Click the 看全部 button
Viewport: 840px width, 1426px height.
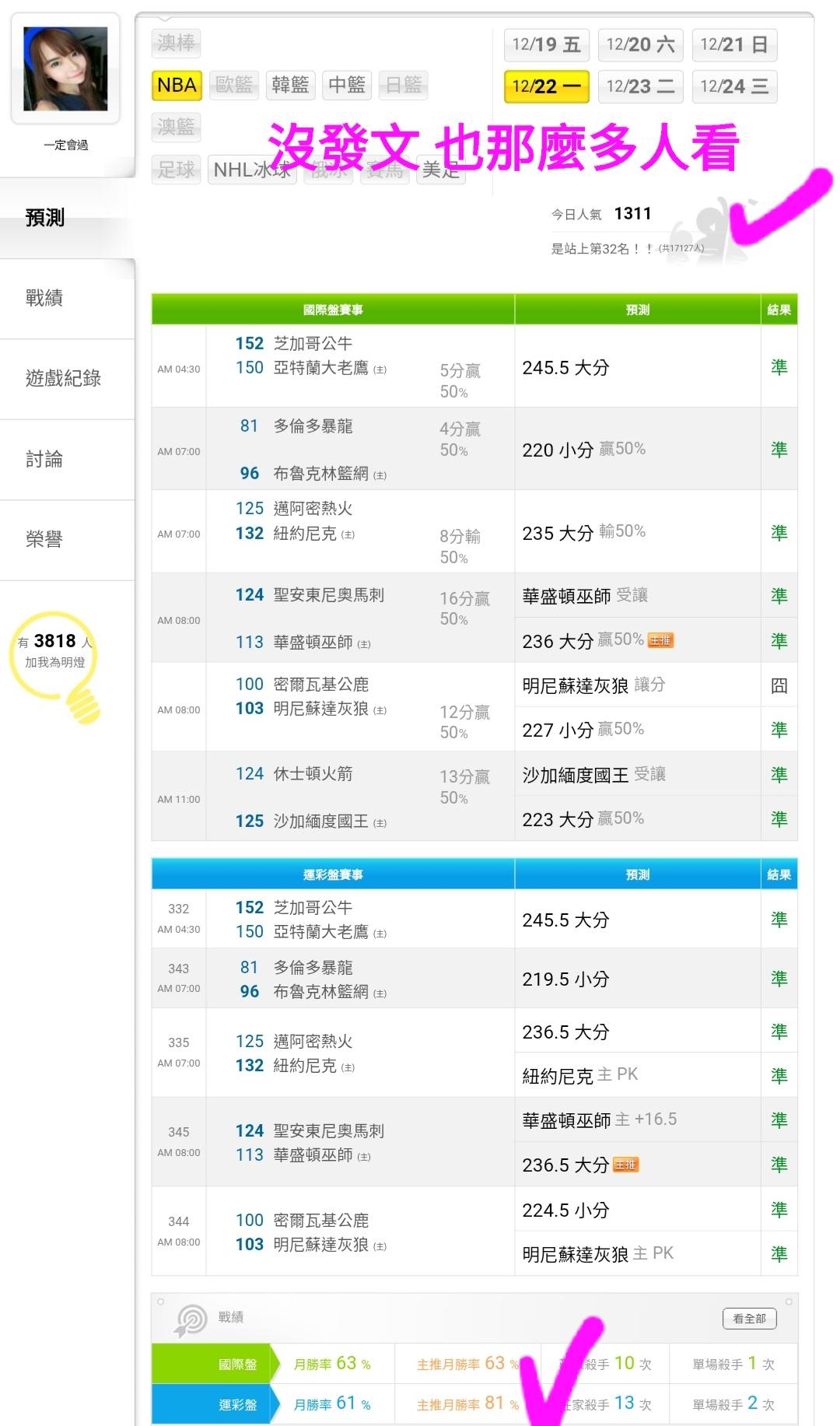749,1319
